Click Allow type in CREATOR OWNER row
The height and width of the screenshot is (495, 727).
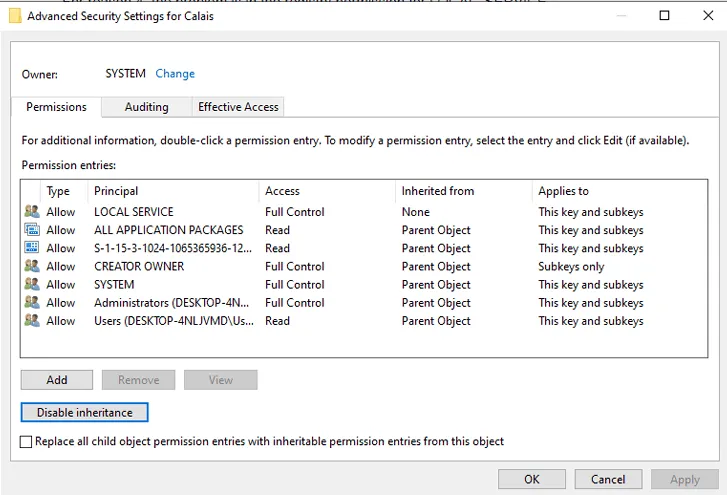(x=61, y=266)
